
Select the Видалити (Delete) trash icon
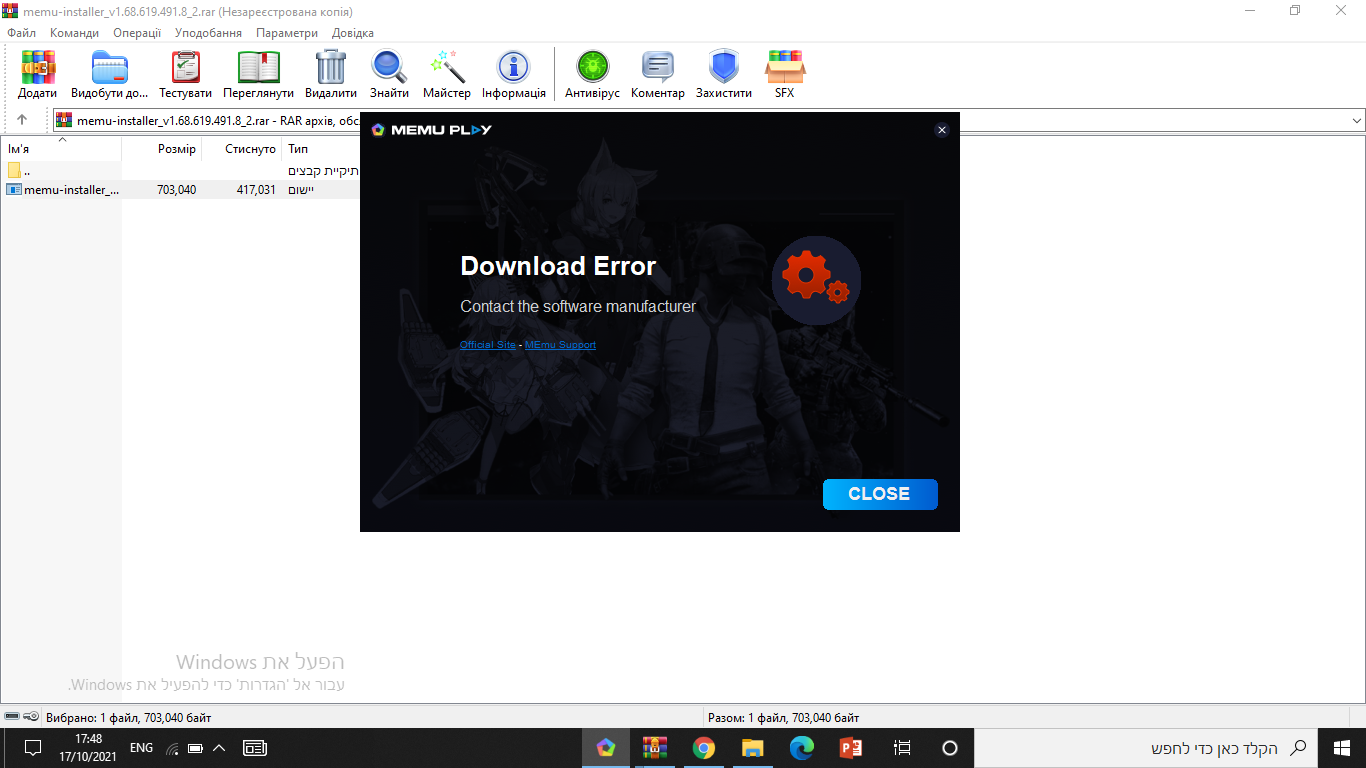331,75
